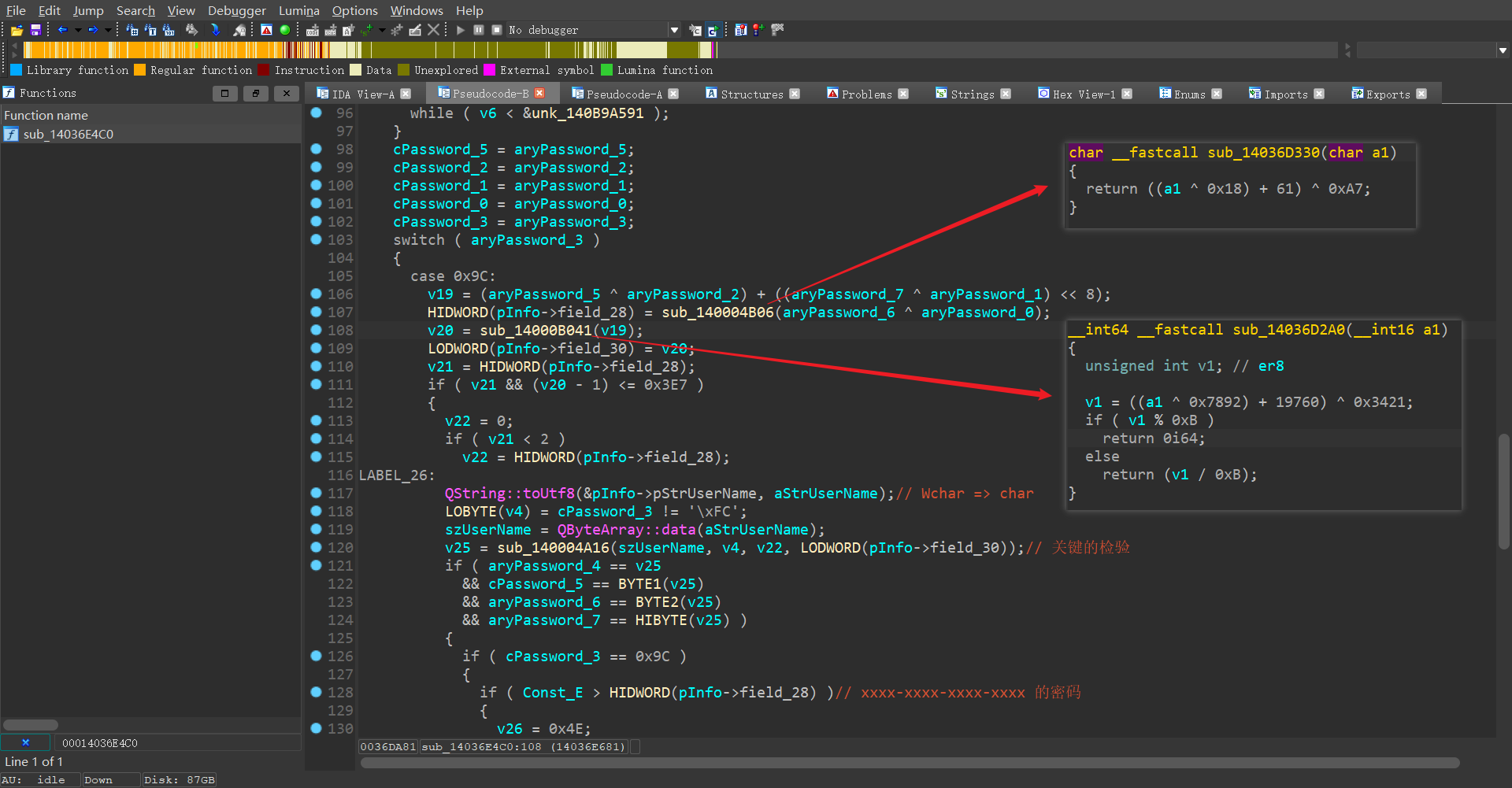Click the Save database icon
The image size is (1512, 788).
point(35,30)
